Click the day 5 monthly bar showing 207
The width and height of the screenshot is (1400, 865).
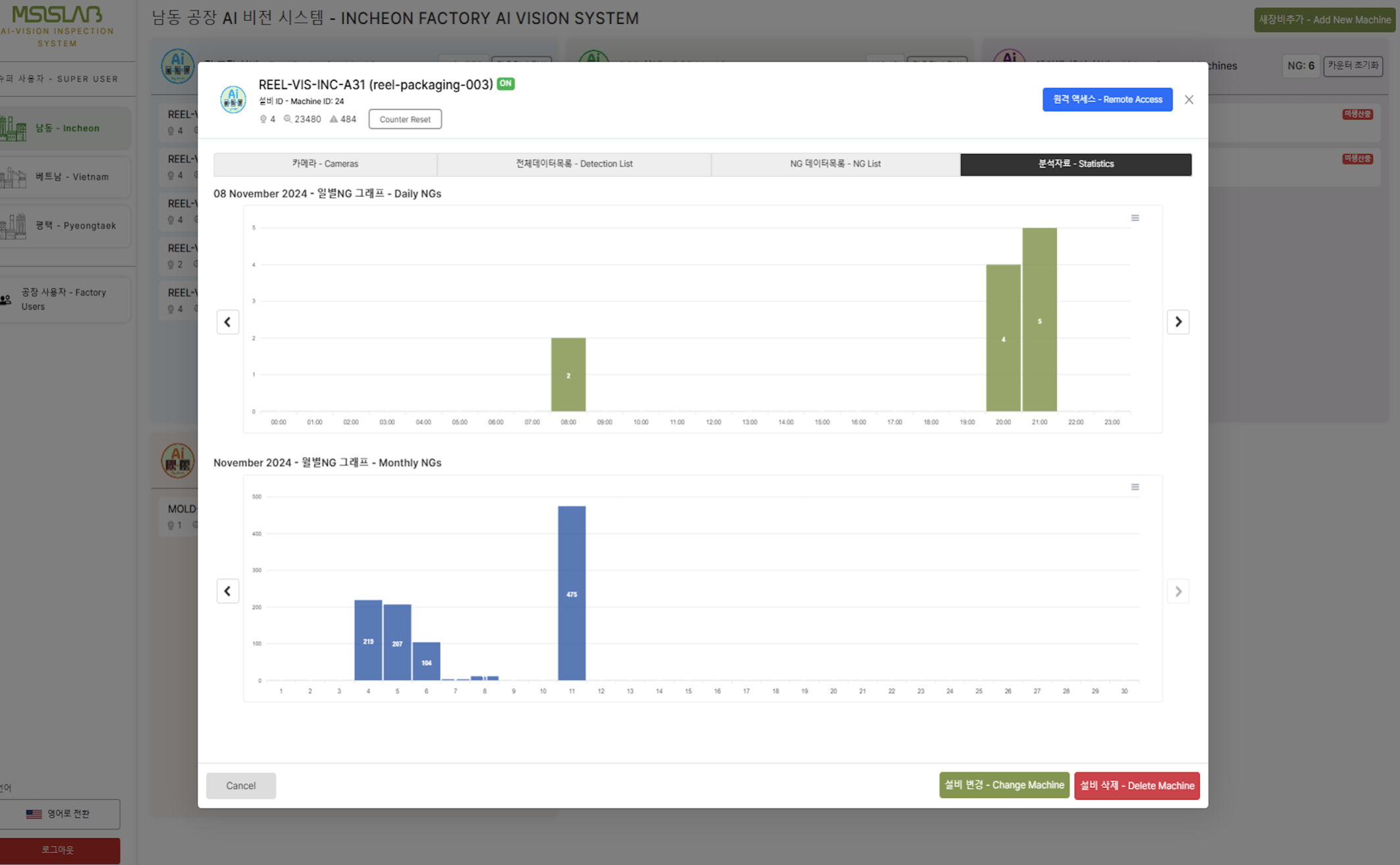click(397, 642)
